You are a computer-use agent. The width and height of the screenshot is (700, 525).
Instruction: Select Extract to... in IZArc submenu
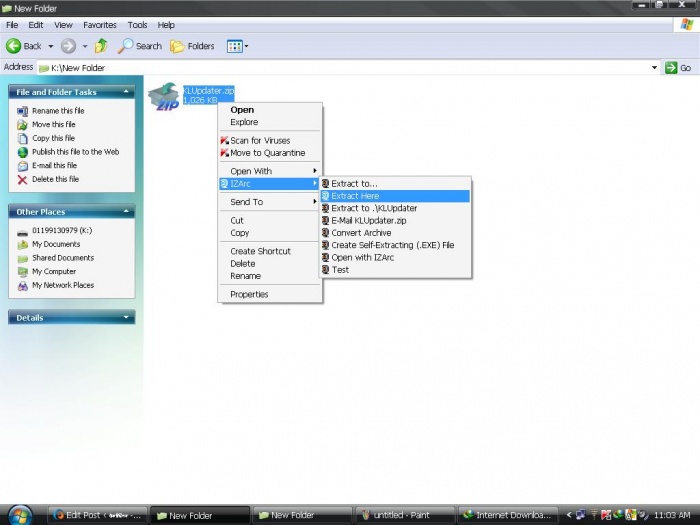coord(395,184)
